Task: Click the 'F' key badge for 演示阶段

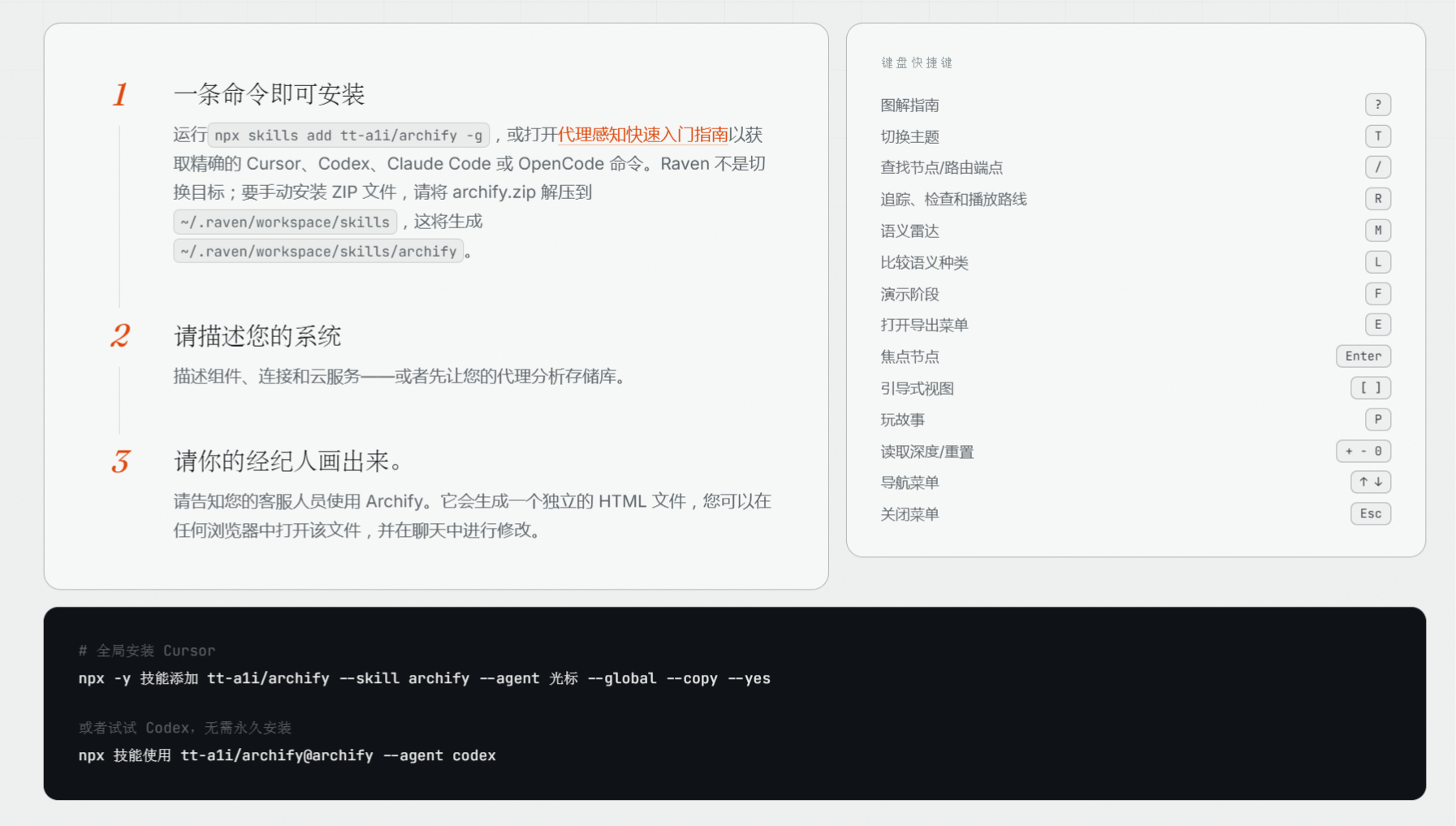Action: [1378, 294]
